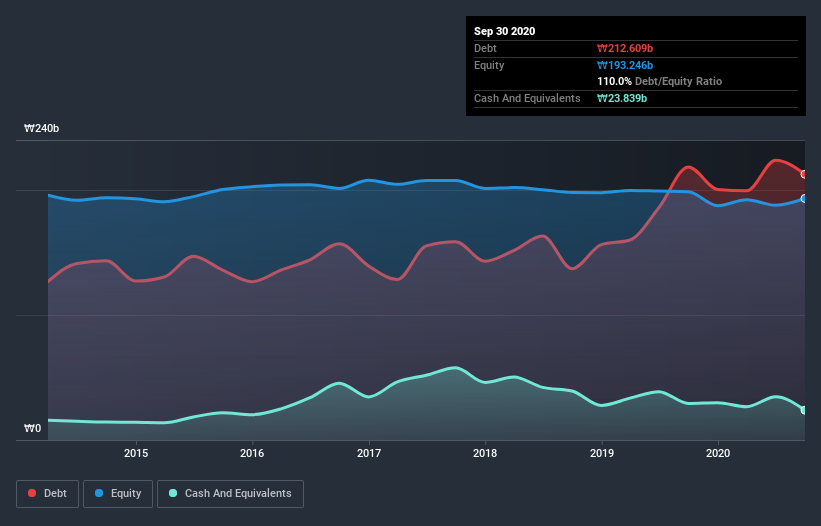Click the 2020 x-axis label
The width and height of the screenshot is (821, 526).
tap(718, 453)
